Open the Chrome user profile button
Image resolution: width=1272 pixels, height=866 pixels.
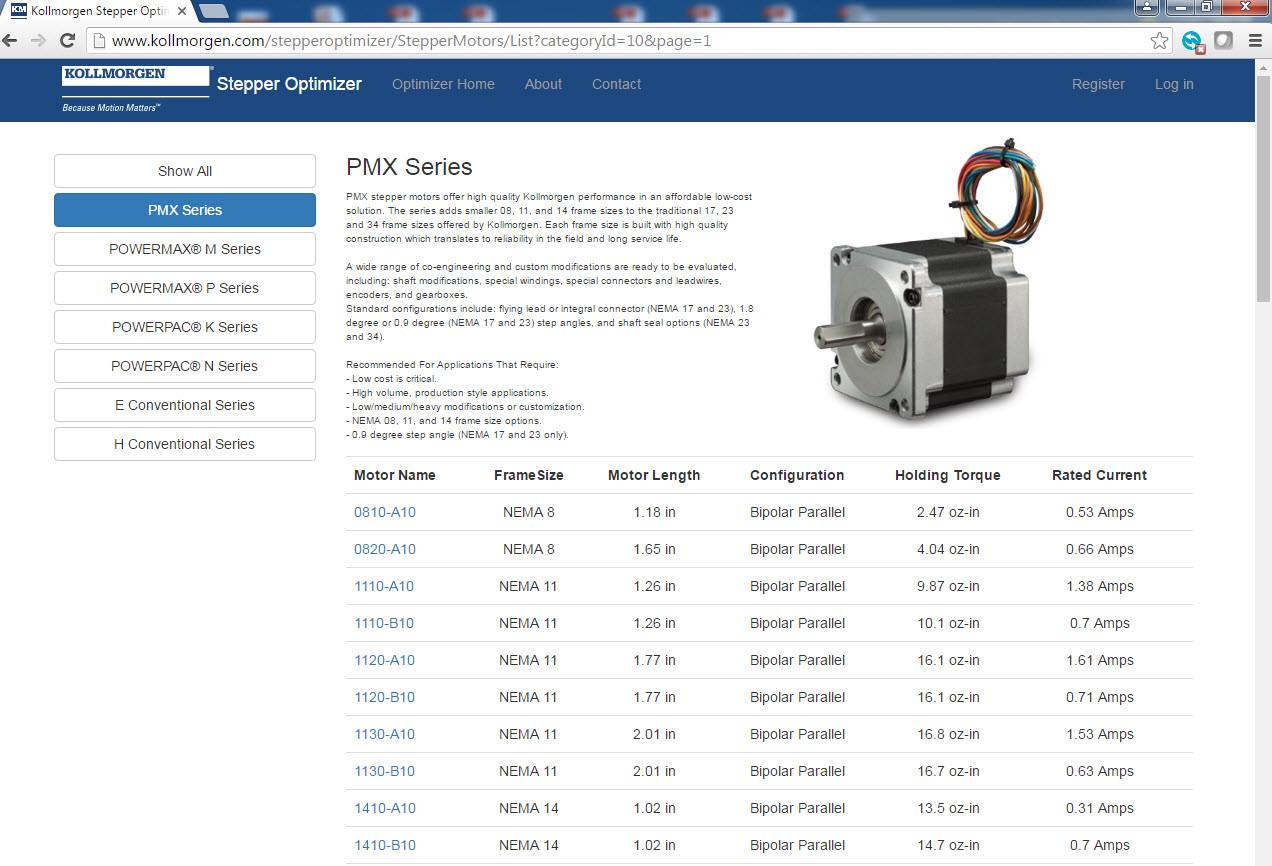1147,7
